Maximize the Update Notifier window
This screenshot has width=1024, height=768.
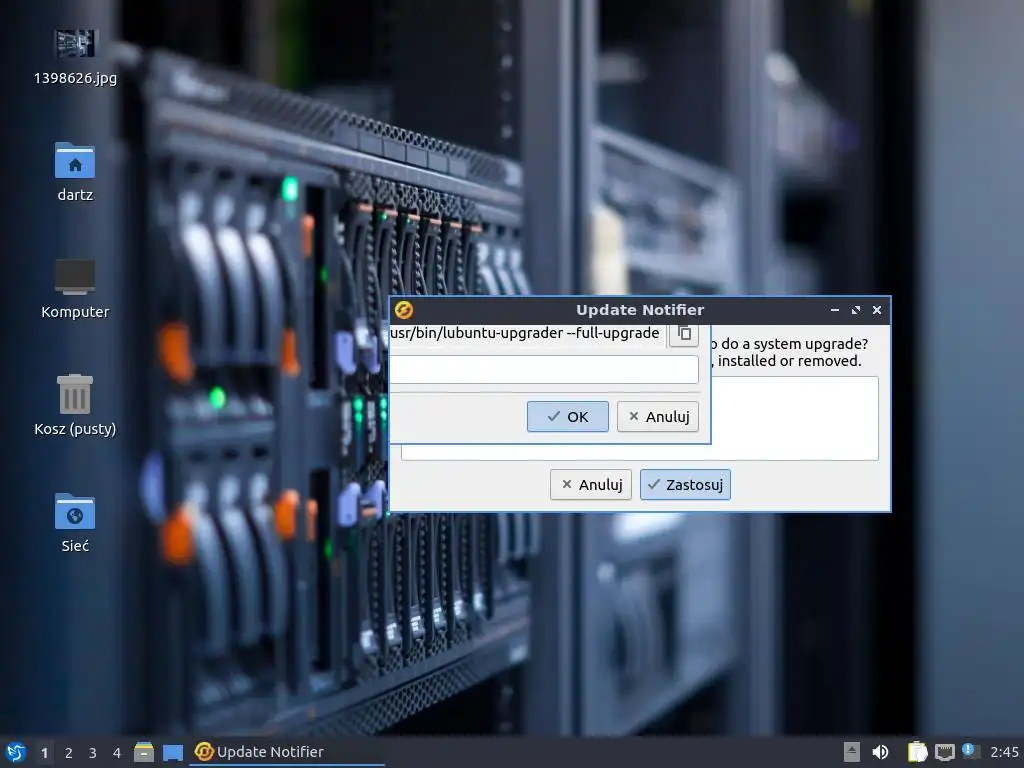click(x=856, y=310)
